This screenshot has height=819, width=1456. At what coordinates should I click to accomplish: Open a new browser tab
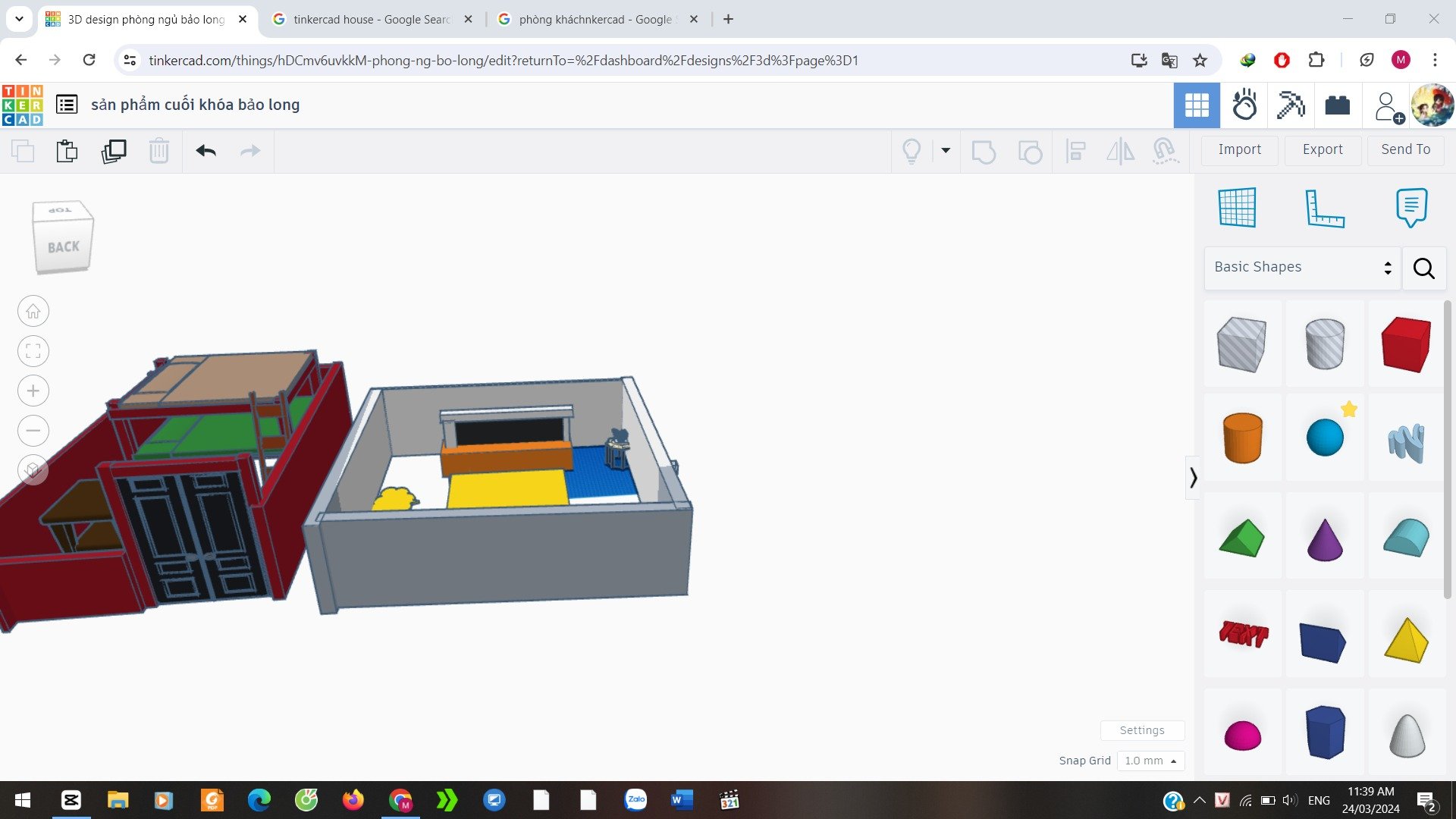click(728, 20)
